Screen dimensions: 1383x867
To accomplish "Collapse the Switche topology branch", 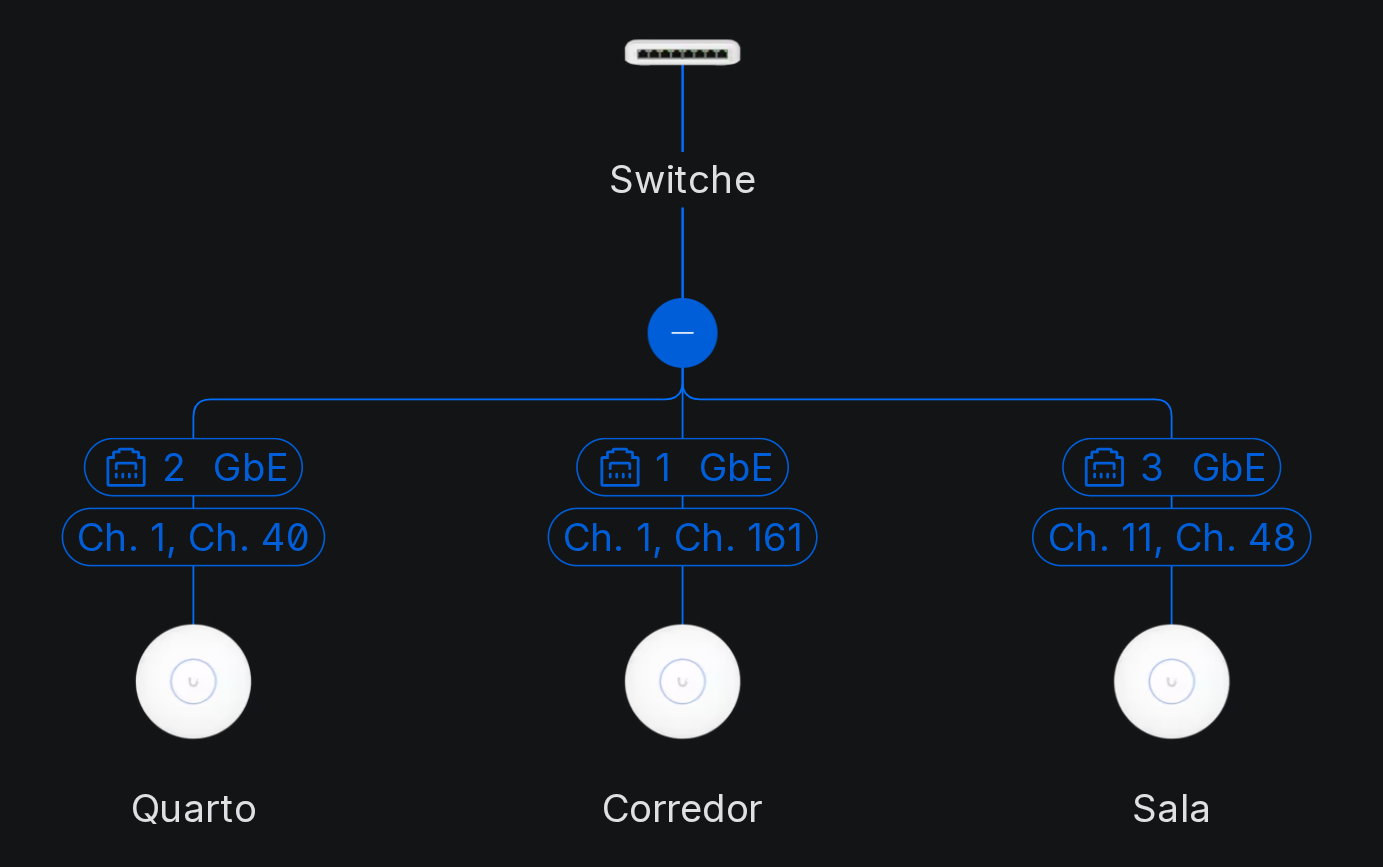I will coord(682,333).
